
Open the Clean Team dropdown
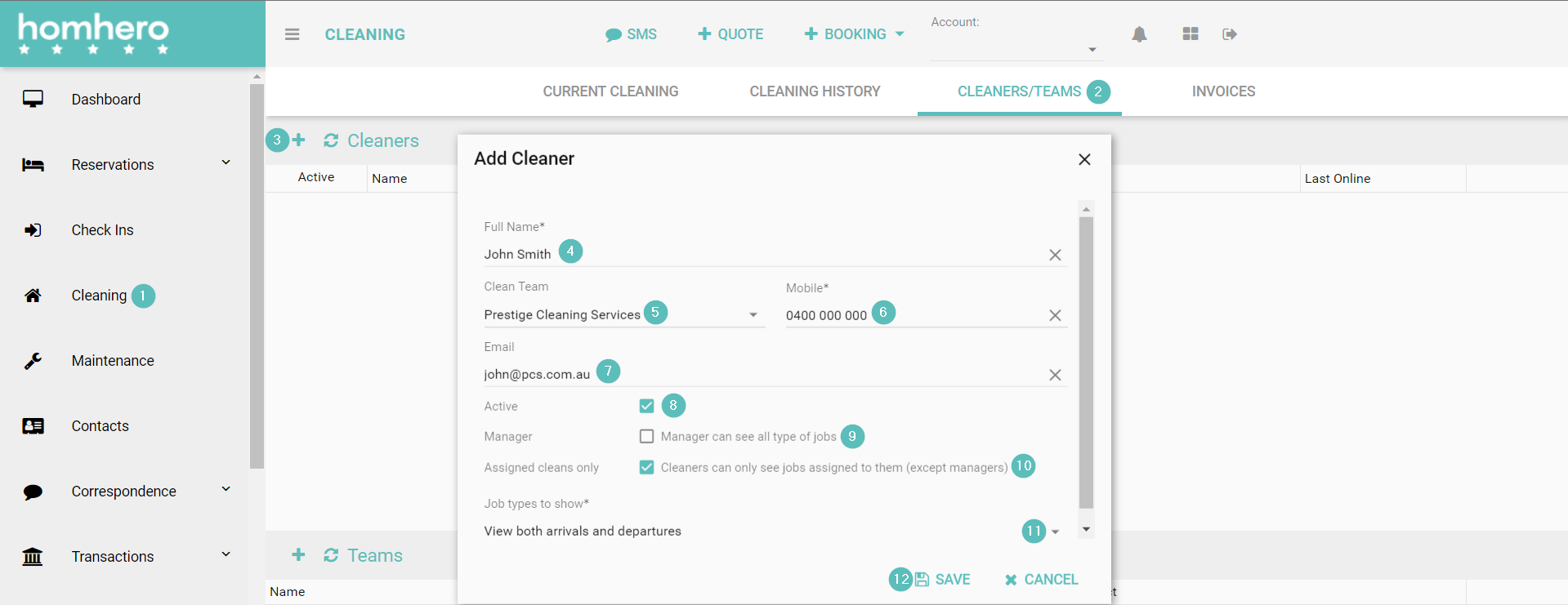753,315
